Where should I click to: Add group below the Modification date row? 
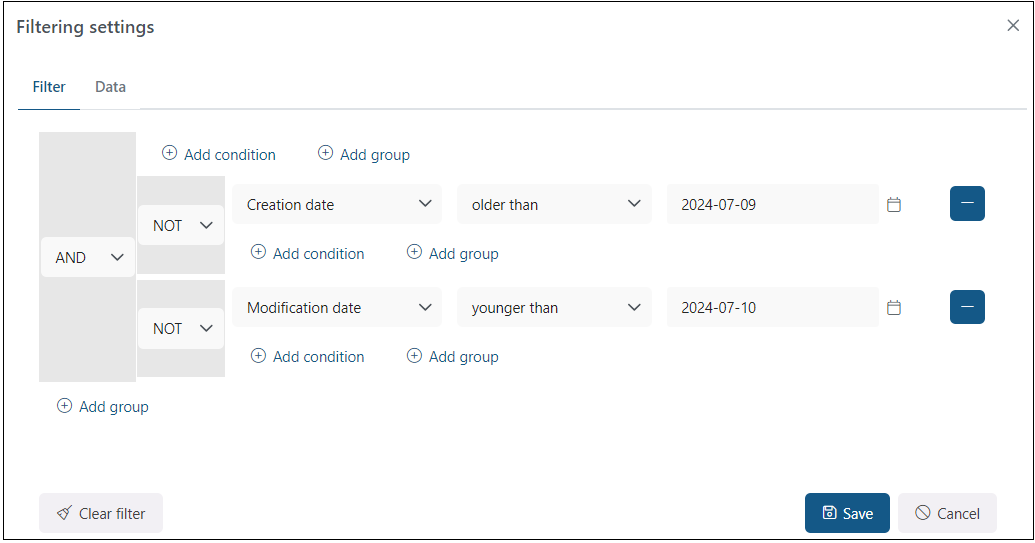pos(453,356)
